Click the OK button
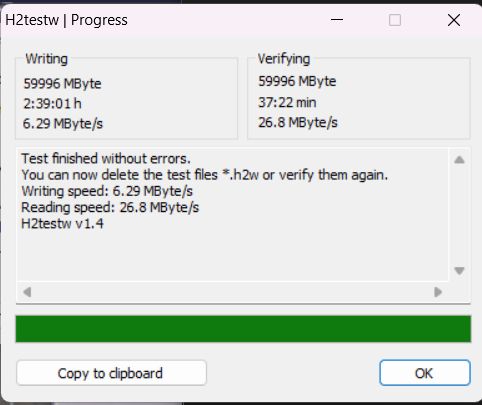 pos(425,373)
